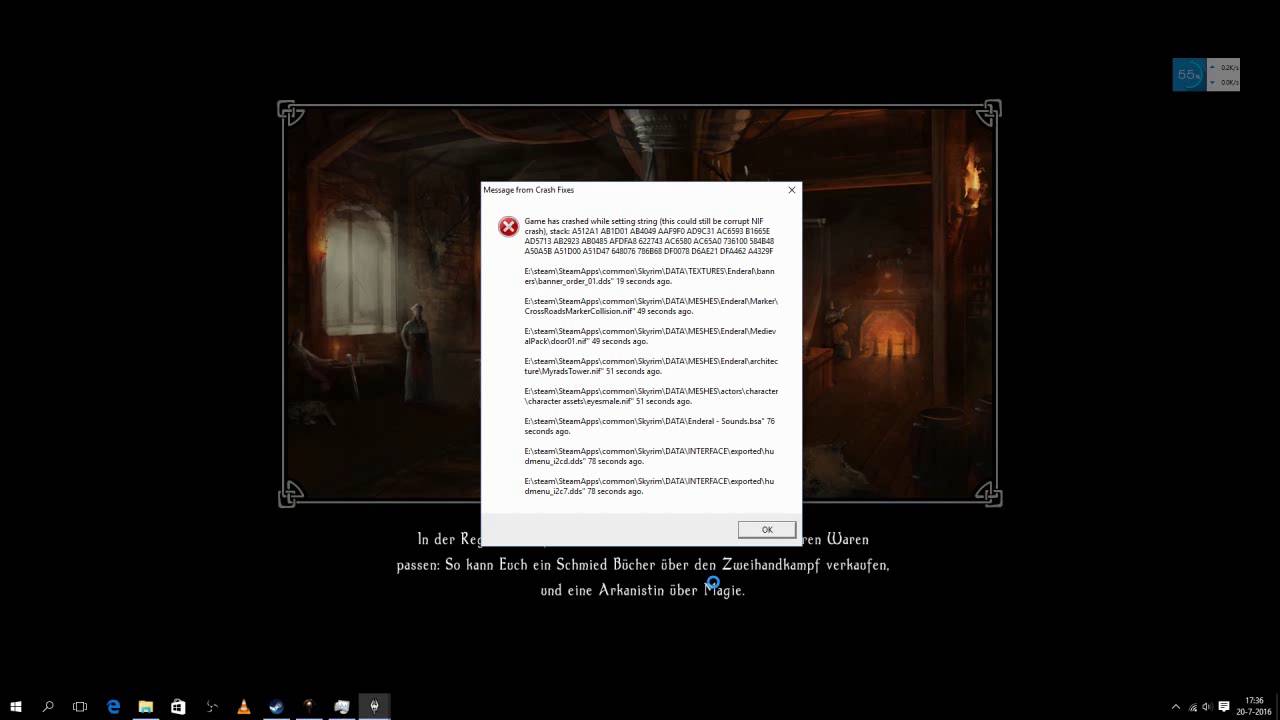The height and width of the screenshot is (720, 1280).
Task: Open the Action Center notifications icon
Action: tap(1224, 707)
